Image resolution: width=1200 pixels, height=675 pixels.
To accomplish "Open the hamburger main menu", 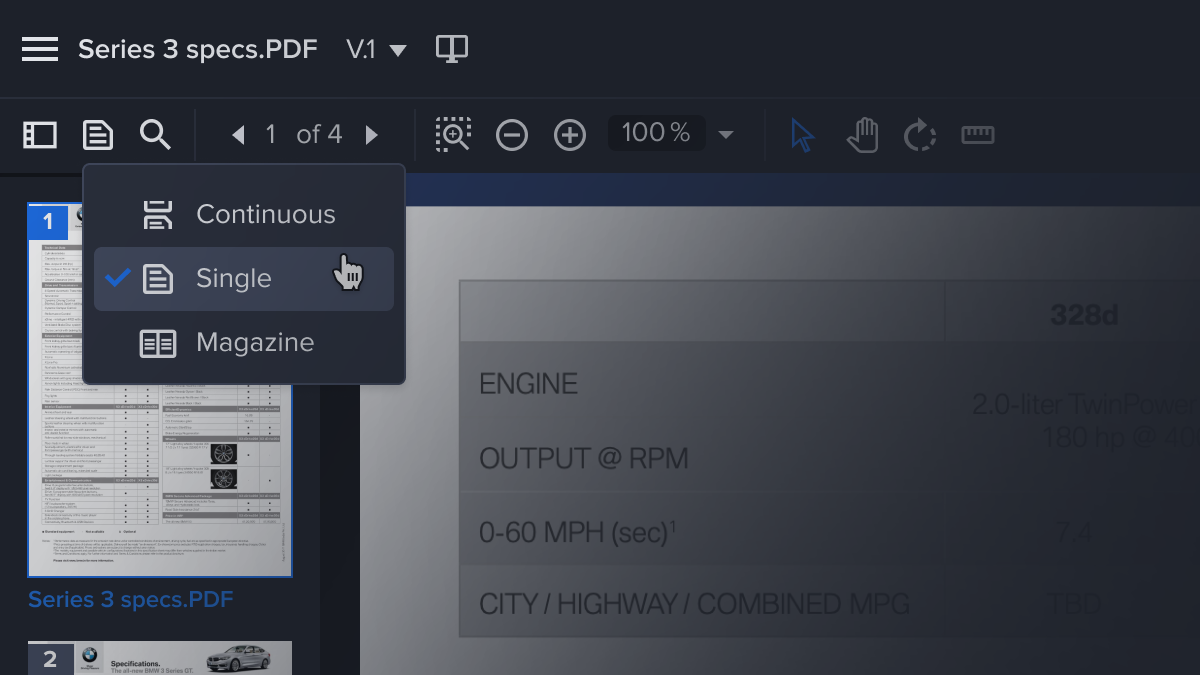I will 40,49.
